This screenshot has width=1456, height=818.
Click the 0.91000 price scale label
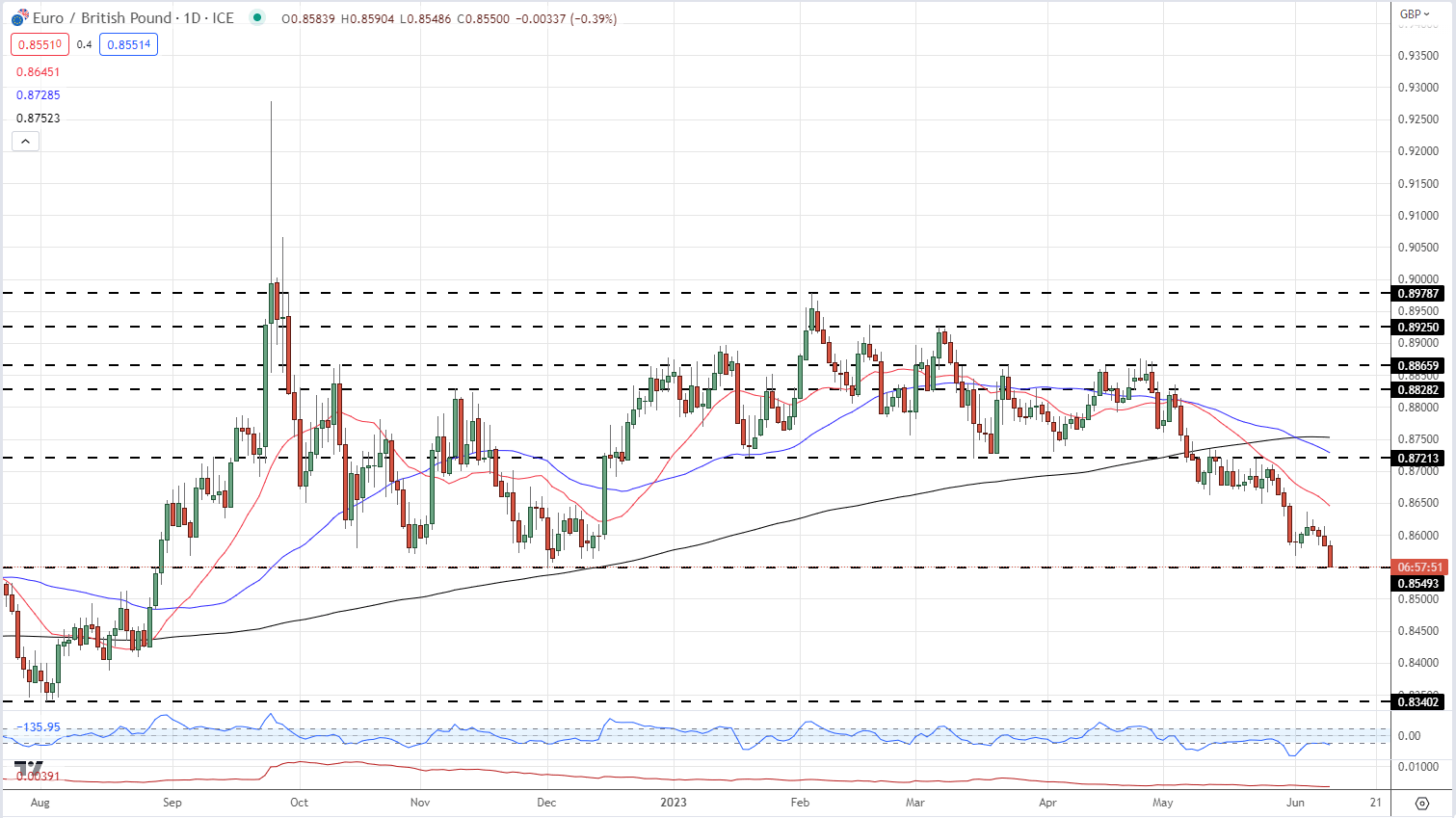(x=1418, y=216)
